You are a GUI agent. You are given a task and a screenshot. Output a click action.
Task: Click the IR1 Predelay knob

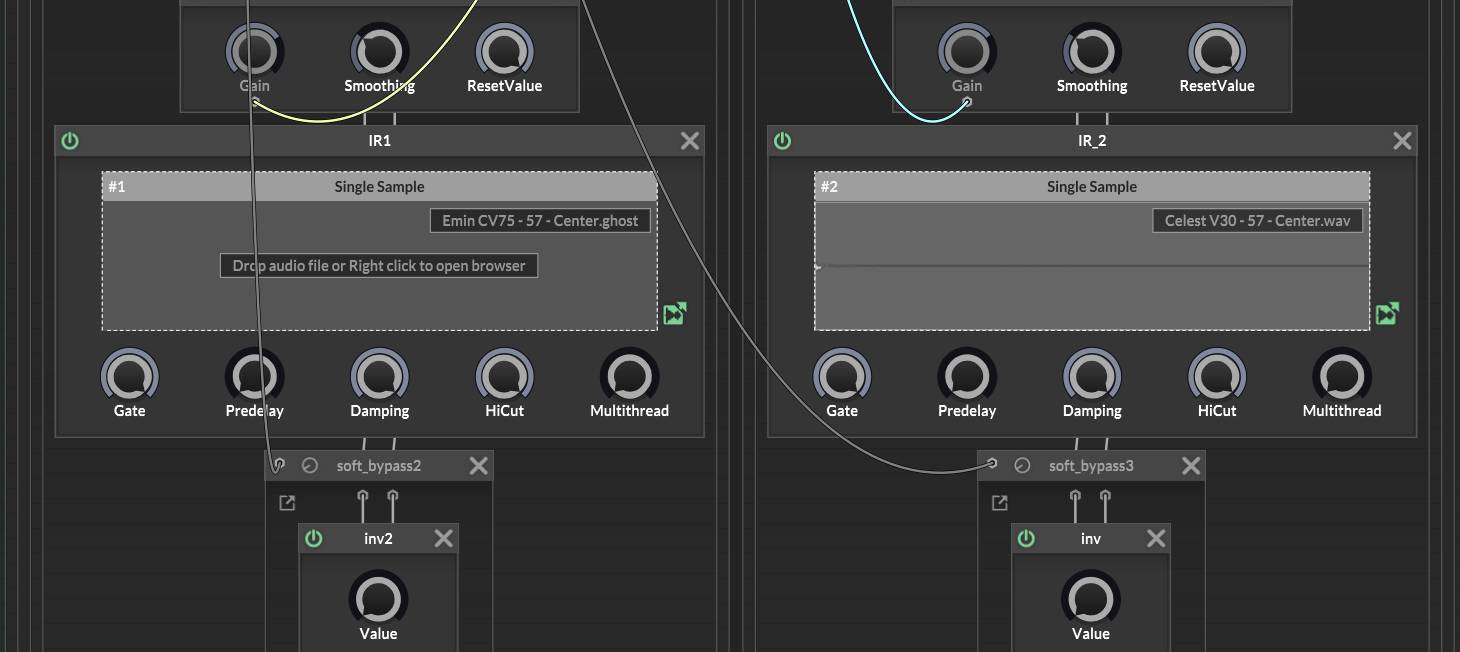[x=254, y=377]
